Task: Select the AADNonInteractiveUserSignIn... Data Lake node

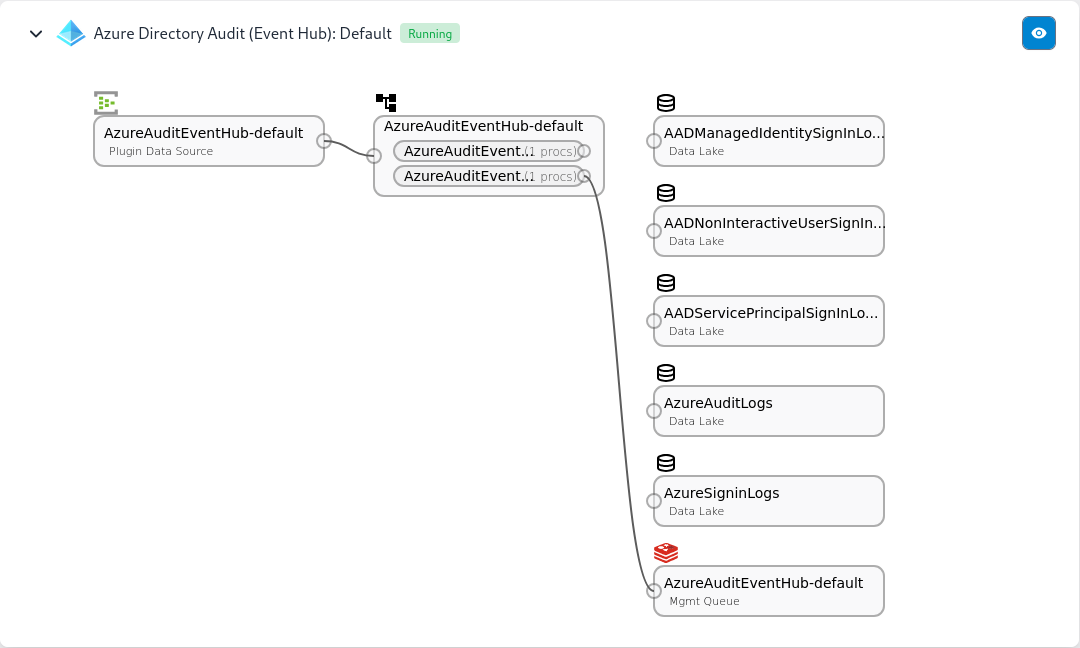Action: pyautogui.click(x=769, y=231)
